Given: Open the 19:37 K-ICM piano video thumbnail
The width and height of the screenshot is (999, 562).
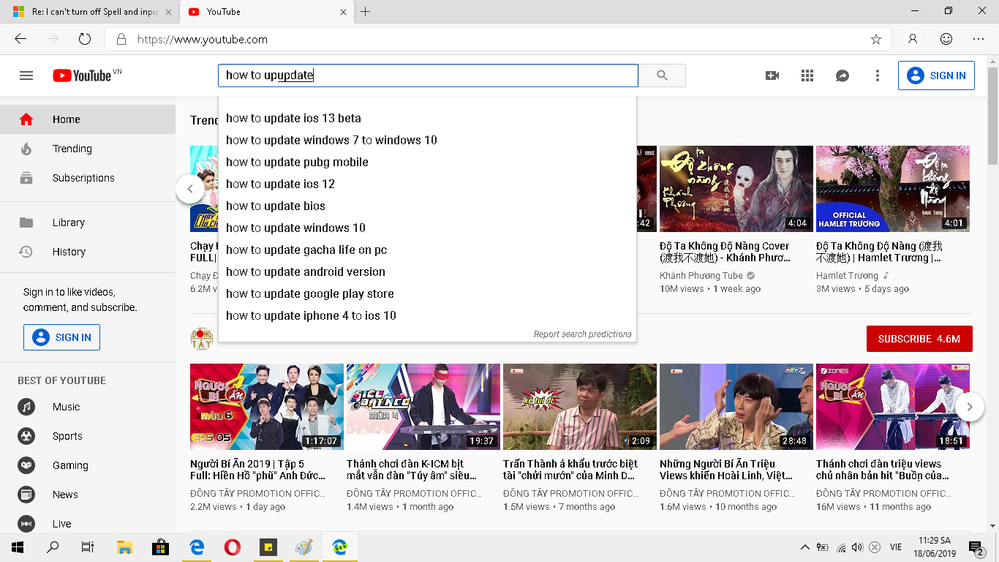Looking at the screenshot, I should [x=423, y=407].
